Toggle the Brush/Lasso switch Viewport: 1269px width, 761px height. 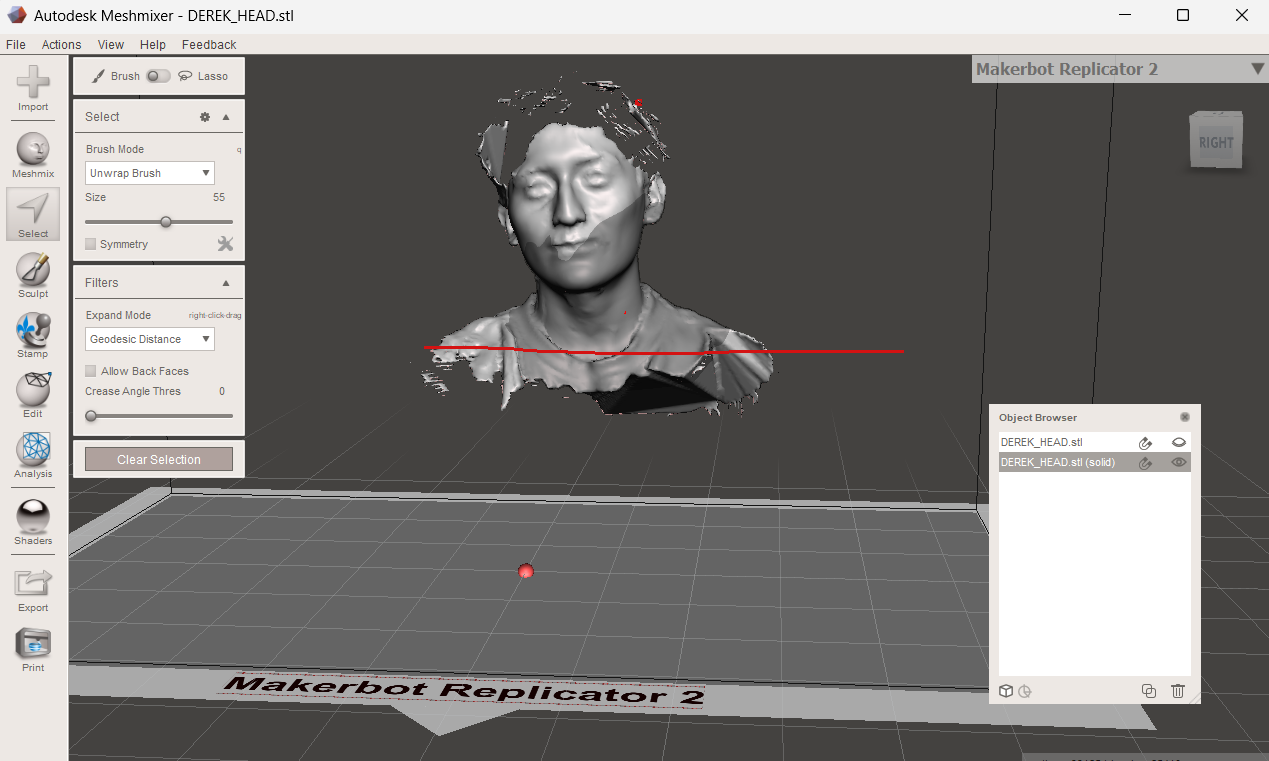(158, 76)
